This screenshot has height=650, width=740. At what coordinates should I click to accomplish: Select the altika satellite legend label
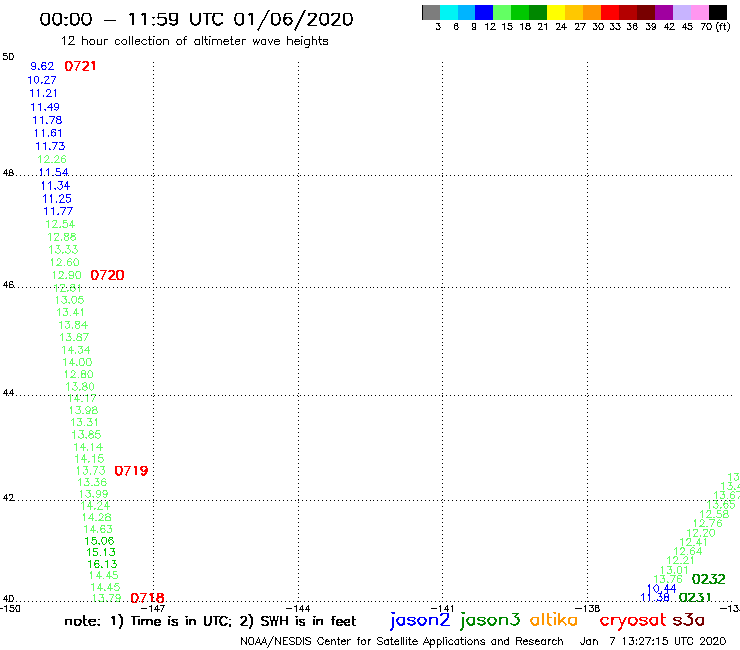pos(554,620)
